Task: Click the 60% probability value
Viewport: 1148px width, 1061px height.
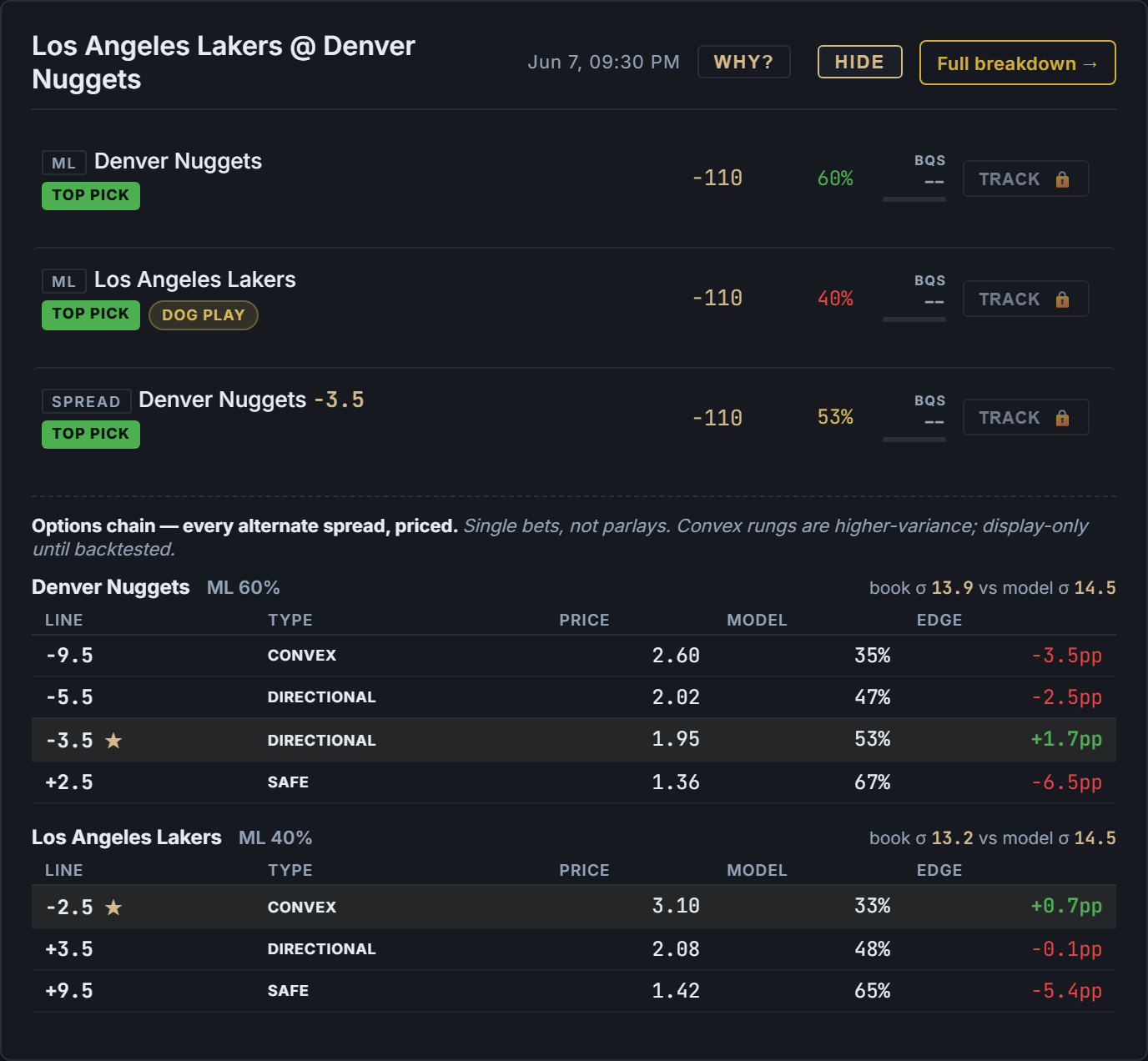Action: coord(835,179)
